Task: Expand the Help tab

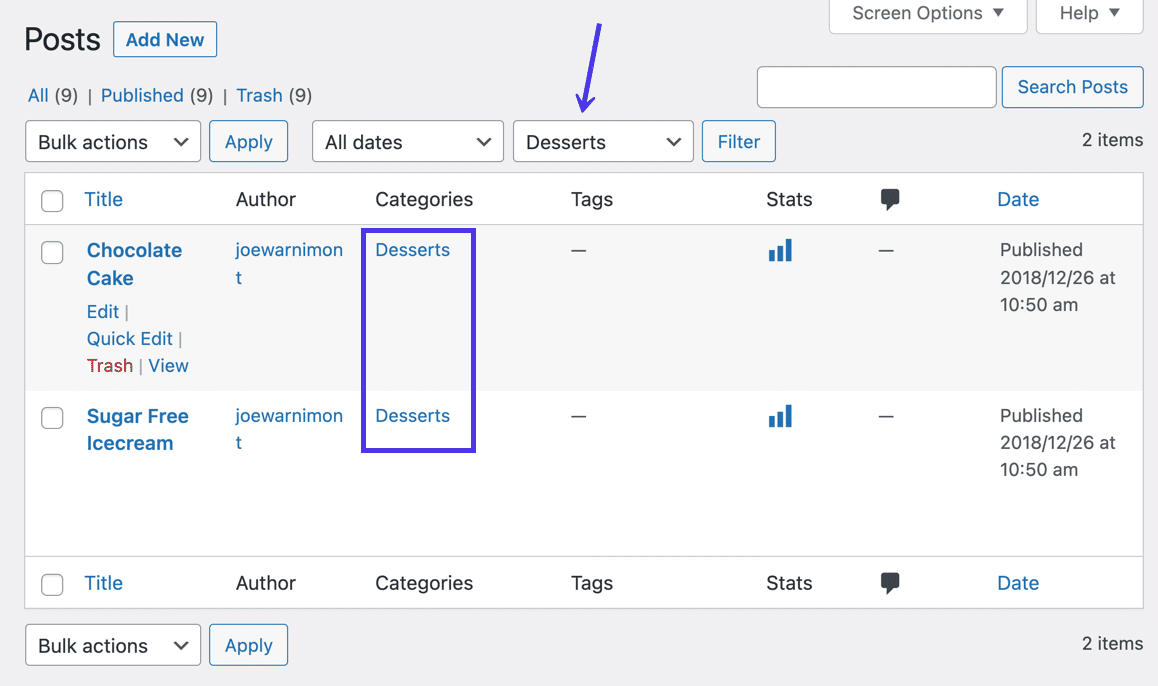Action: coord(1089,14)
